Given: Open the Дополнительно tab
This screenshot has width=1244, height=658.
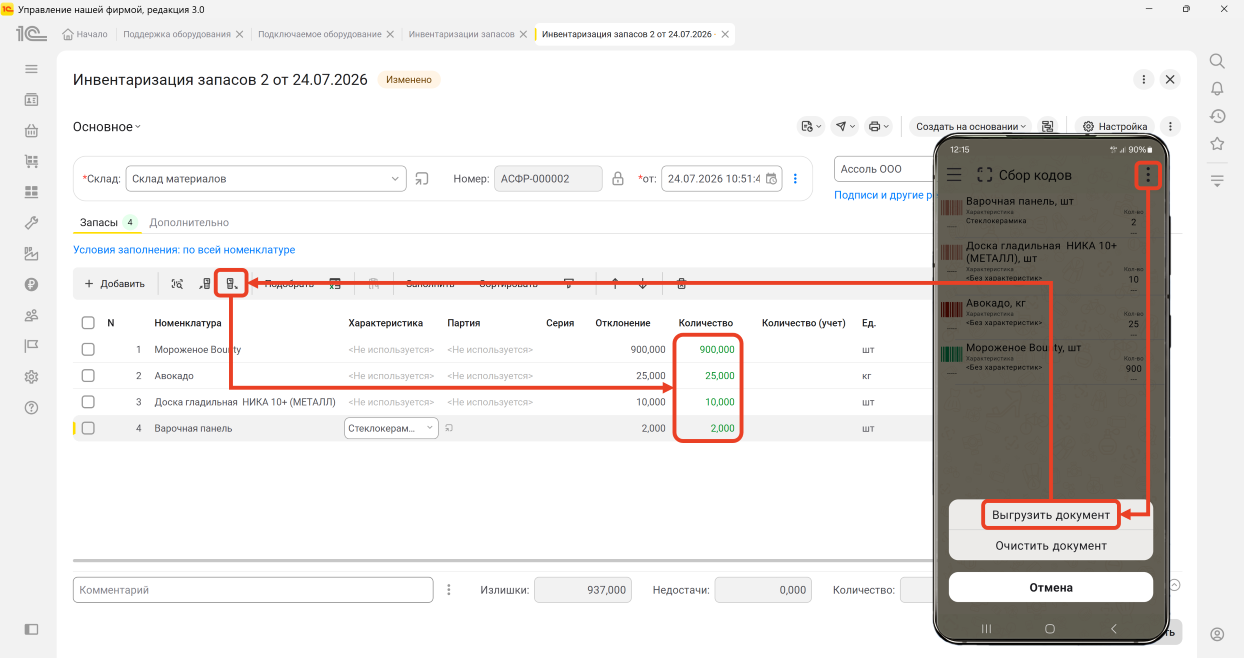Looking at the screenshot, I should (189, 222).
